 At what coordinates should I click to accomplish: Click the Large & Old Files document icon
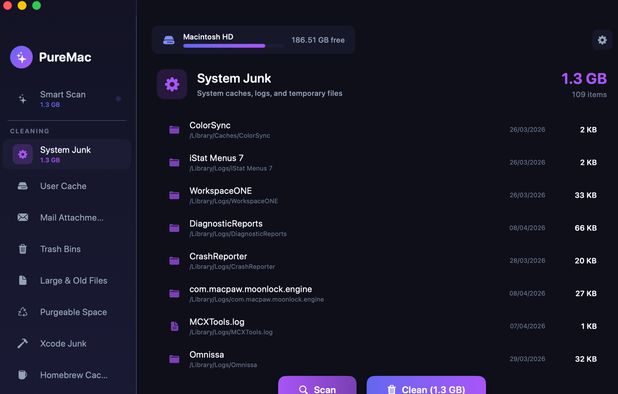pyautogui.click(x=23, y=281)
